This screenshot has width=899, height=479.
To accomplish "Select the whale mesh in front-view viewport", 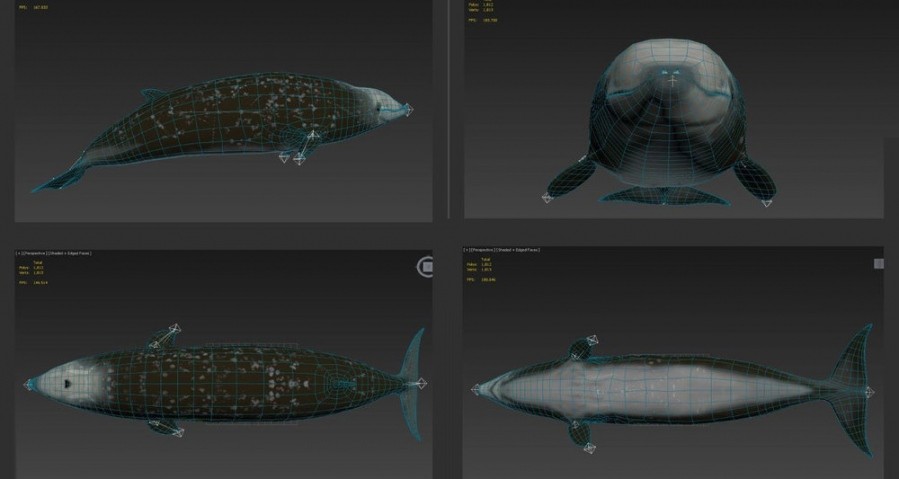I will pos(668,118).
